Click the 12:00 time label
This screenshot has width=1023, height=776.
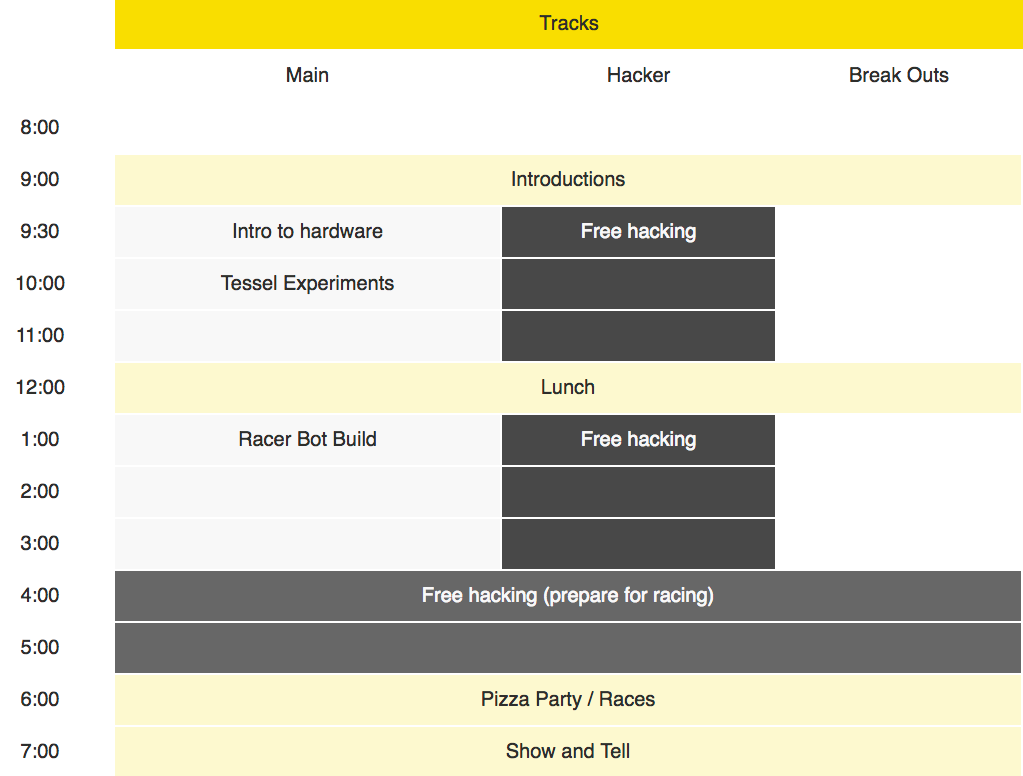[40, 388]
